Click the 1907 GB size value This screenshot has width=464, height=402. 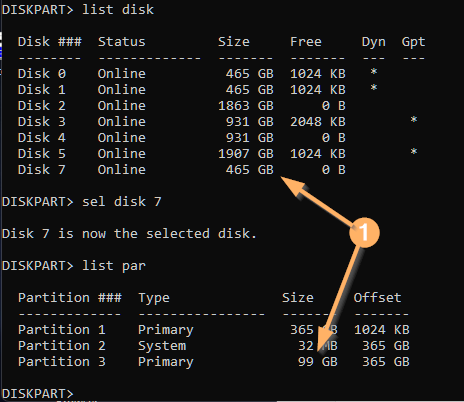coord(246,154)
